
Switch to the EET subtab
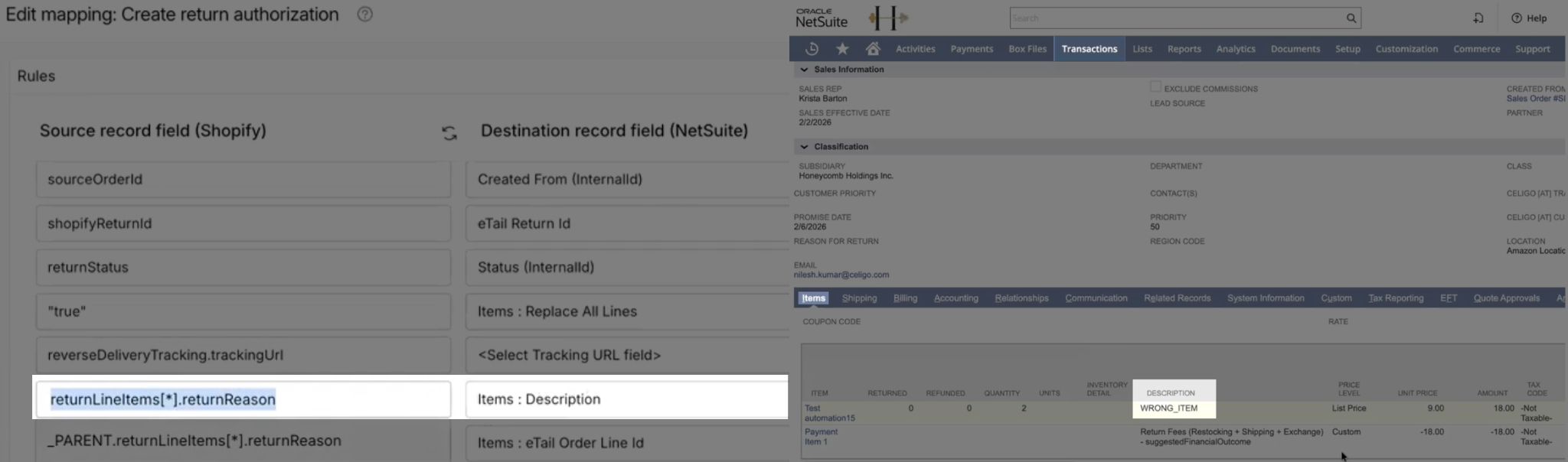click(x=1448, y=298)
